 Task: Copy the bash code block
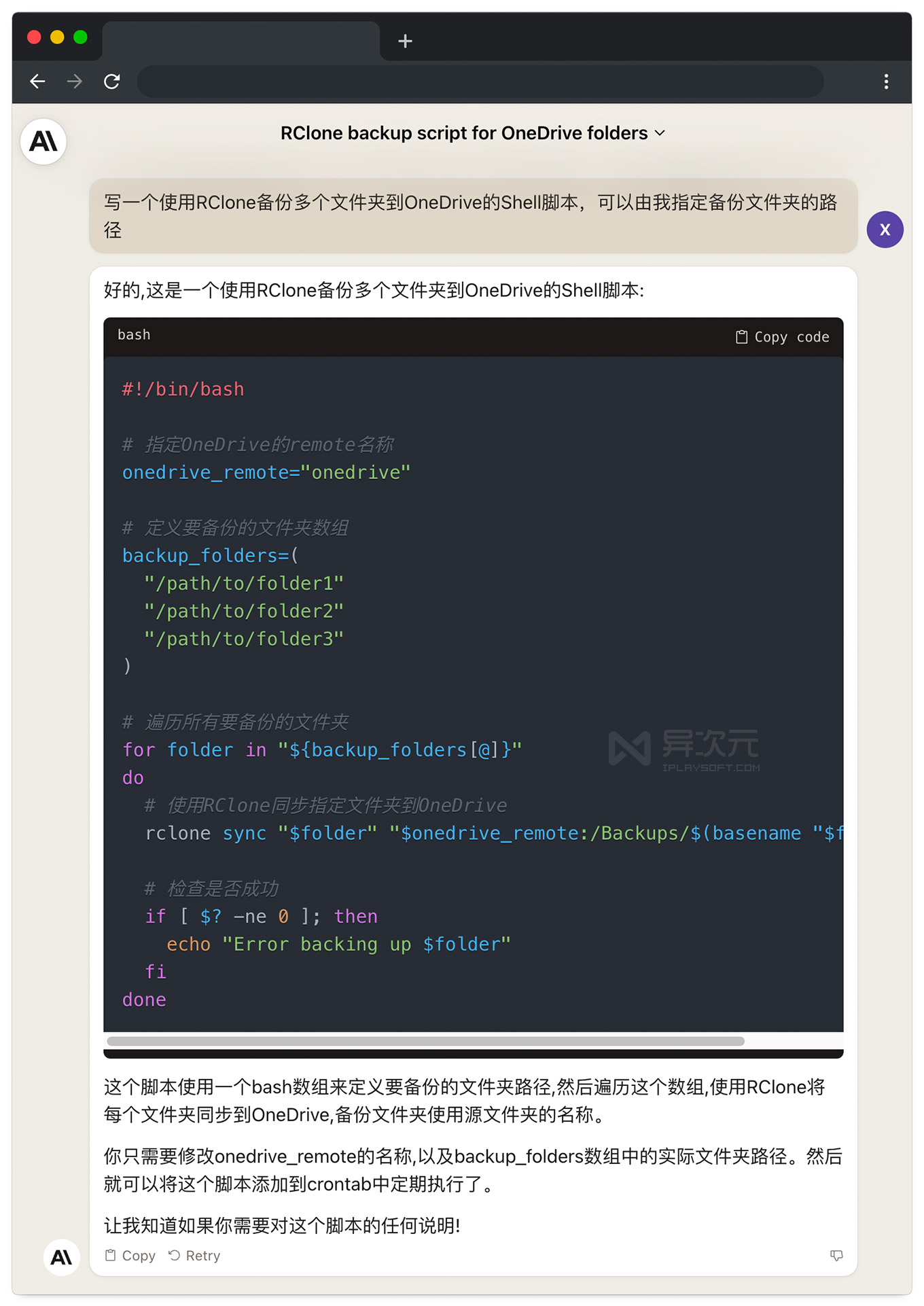[x=782, y=337]
